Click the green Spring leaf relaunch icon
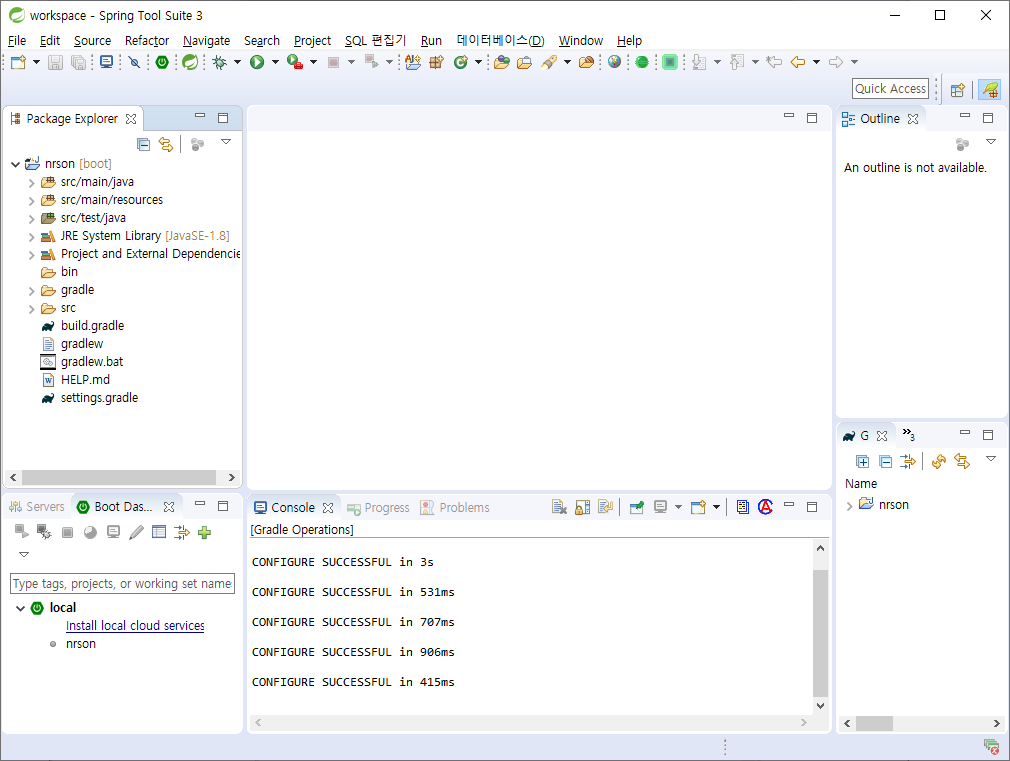Viewport: 1010px width, 761px height. point(190,62)
